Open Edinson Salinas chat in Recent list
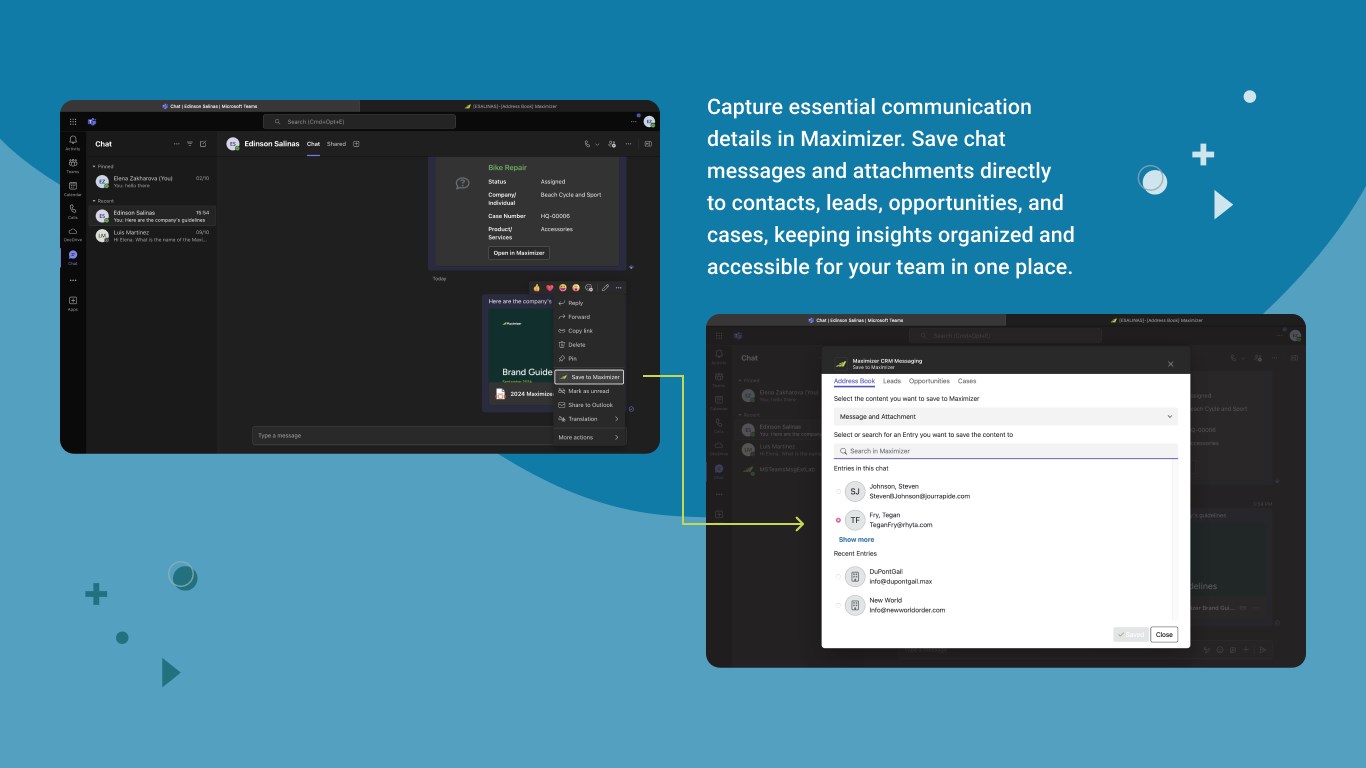The image size is (1366, 768). (152, 215)
